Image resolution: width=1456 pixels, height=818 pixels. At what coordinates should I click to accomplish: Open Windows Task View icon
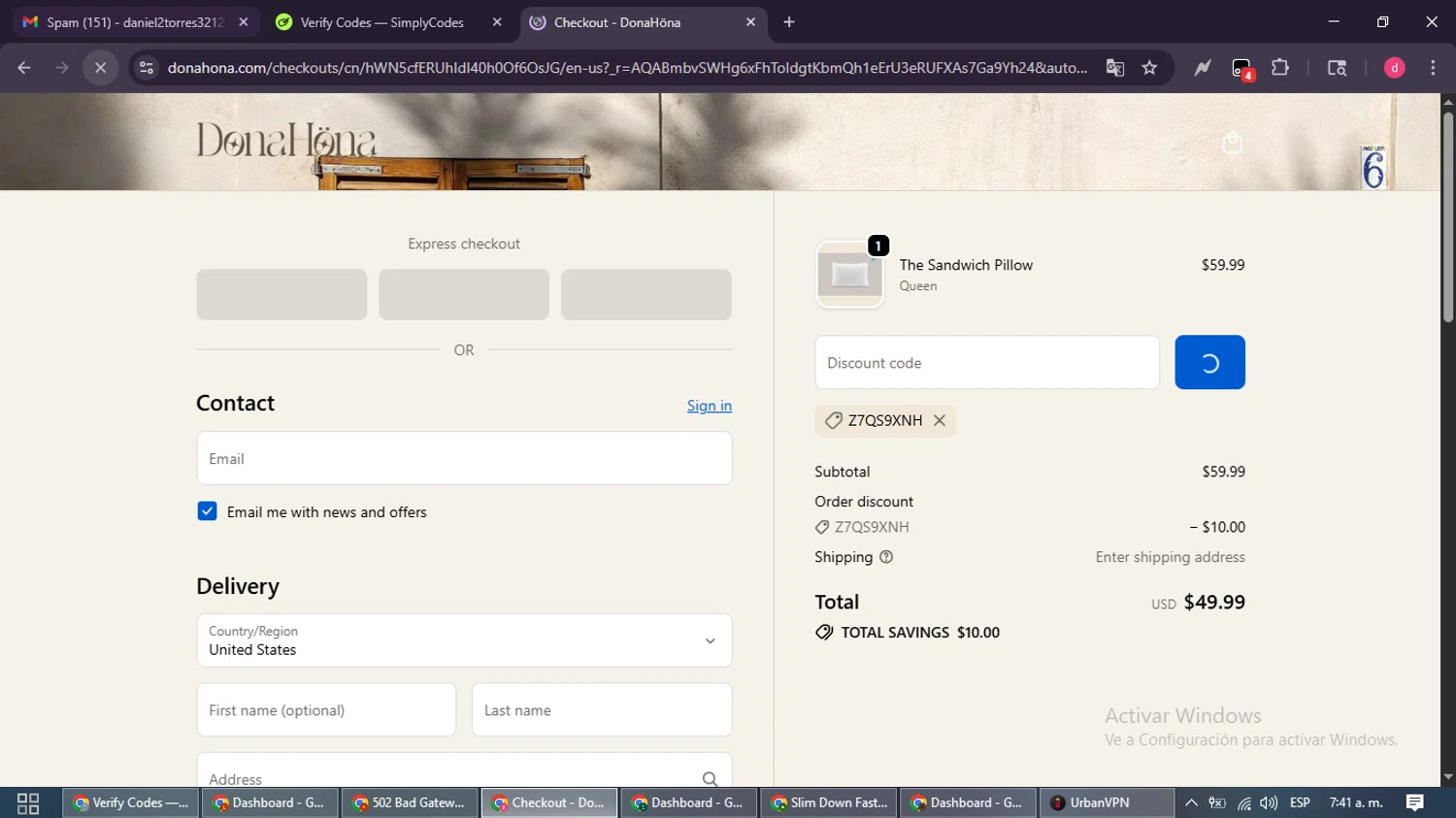tap(28, 803)
